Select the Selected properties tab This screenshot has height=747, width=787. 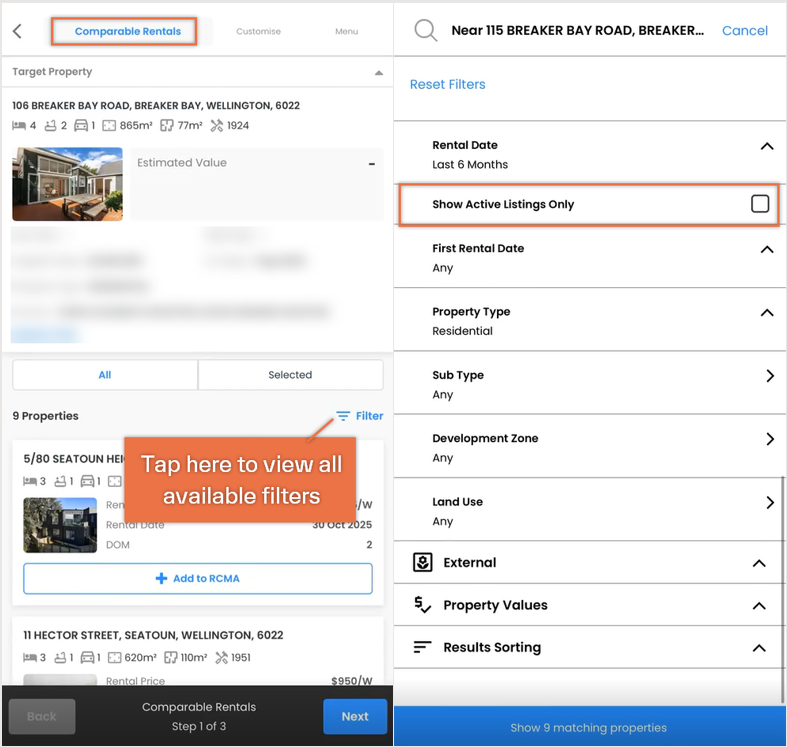[x=290, y=375]
